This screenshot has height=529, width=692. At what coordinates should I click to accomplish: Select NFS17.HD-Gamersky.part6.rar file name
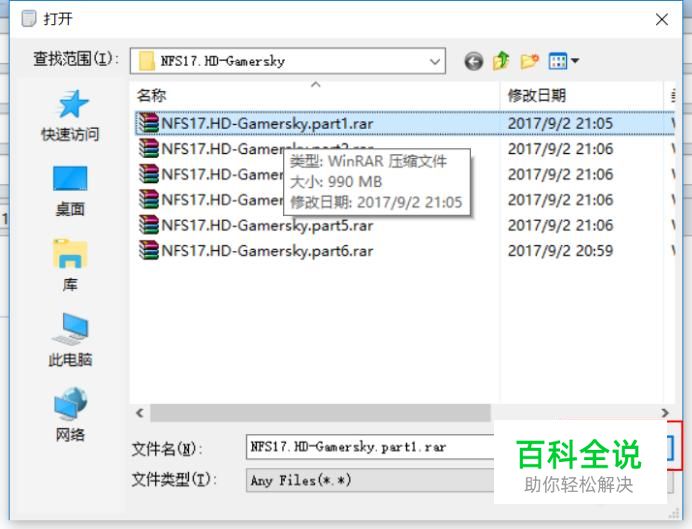(267, 251)
